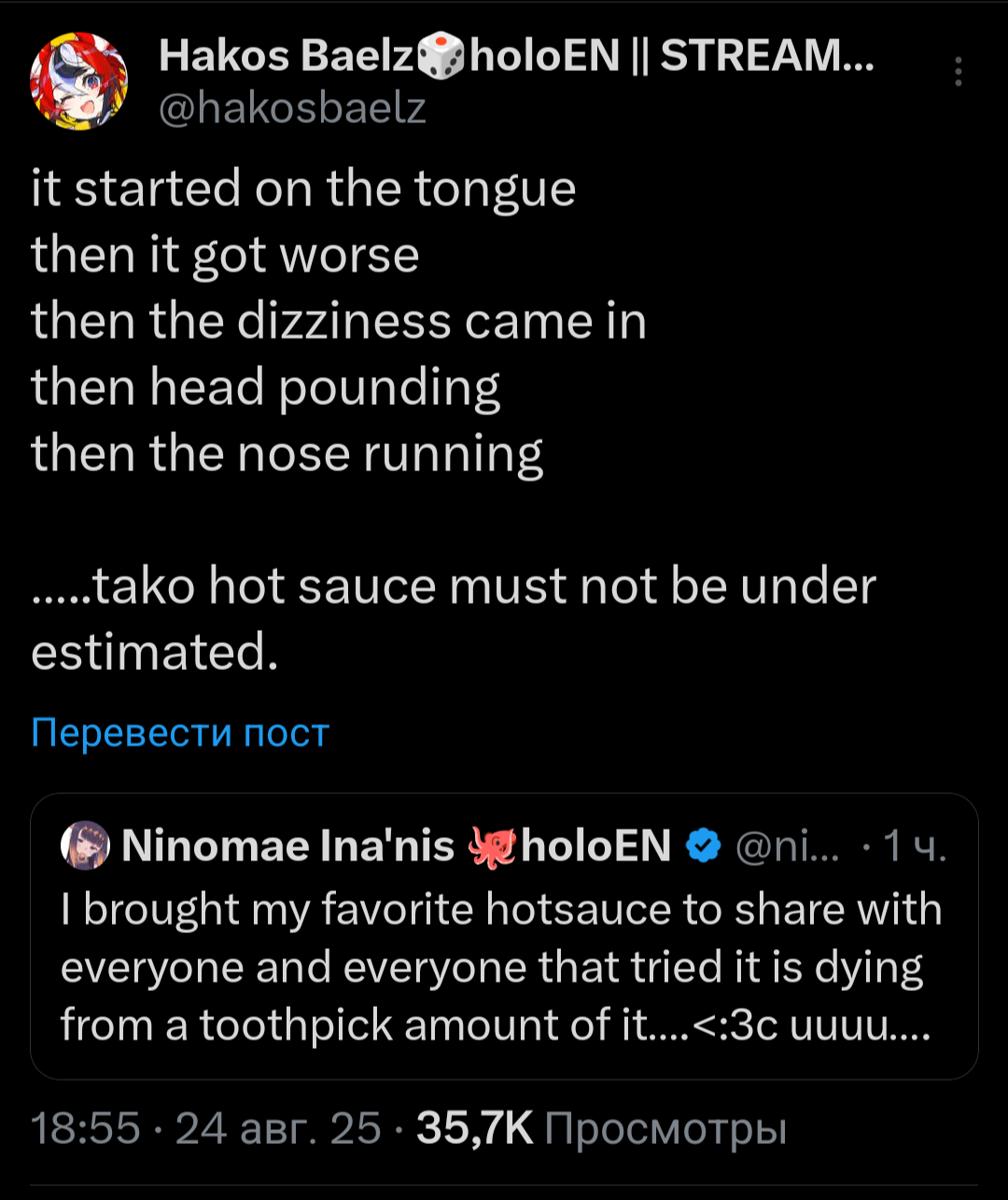Open the quoted hotsauce post text

pyautogui.click(x=501, y=968)
